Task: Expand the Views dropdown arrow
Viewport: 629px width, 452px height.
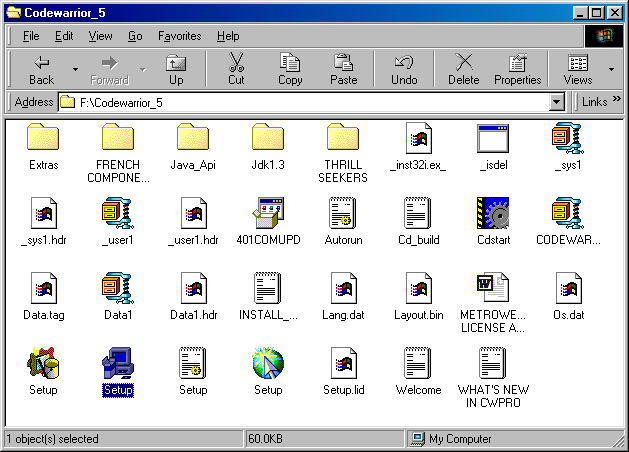Action: [x=611, y=69]
